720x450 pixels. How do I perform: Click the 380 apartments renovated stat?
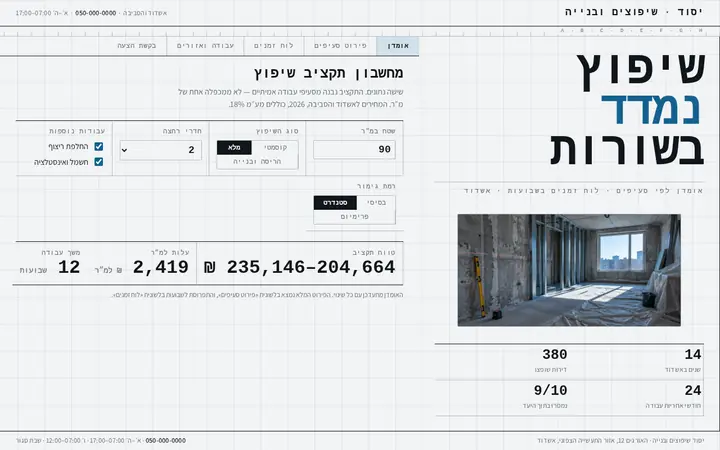pyautogui.click(x=555, y=354)
